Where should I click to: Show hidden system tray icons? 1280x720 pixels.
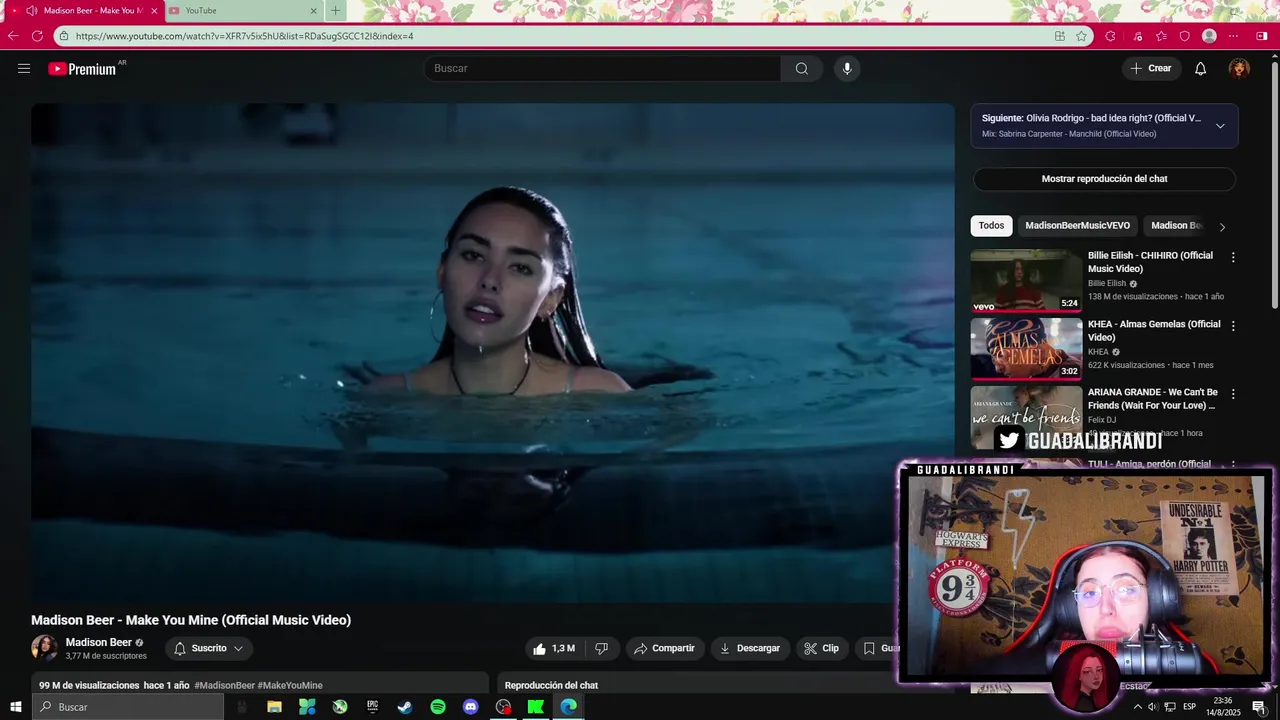pyautogui.click(x=1137, y=707)
